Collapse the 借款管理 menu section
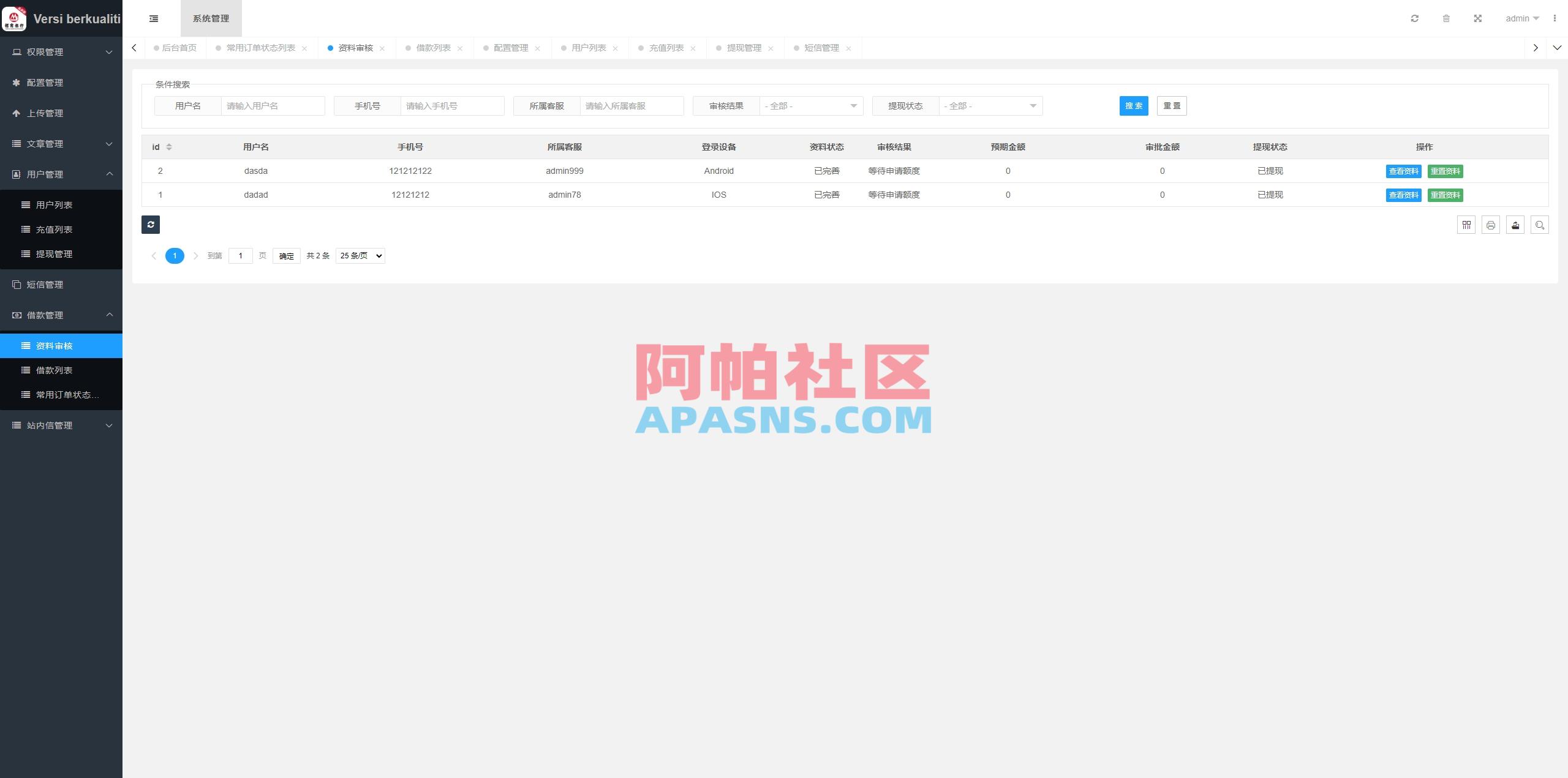The image size is (1568, 778). coord(61,315)
